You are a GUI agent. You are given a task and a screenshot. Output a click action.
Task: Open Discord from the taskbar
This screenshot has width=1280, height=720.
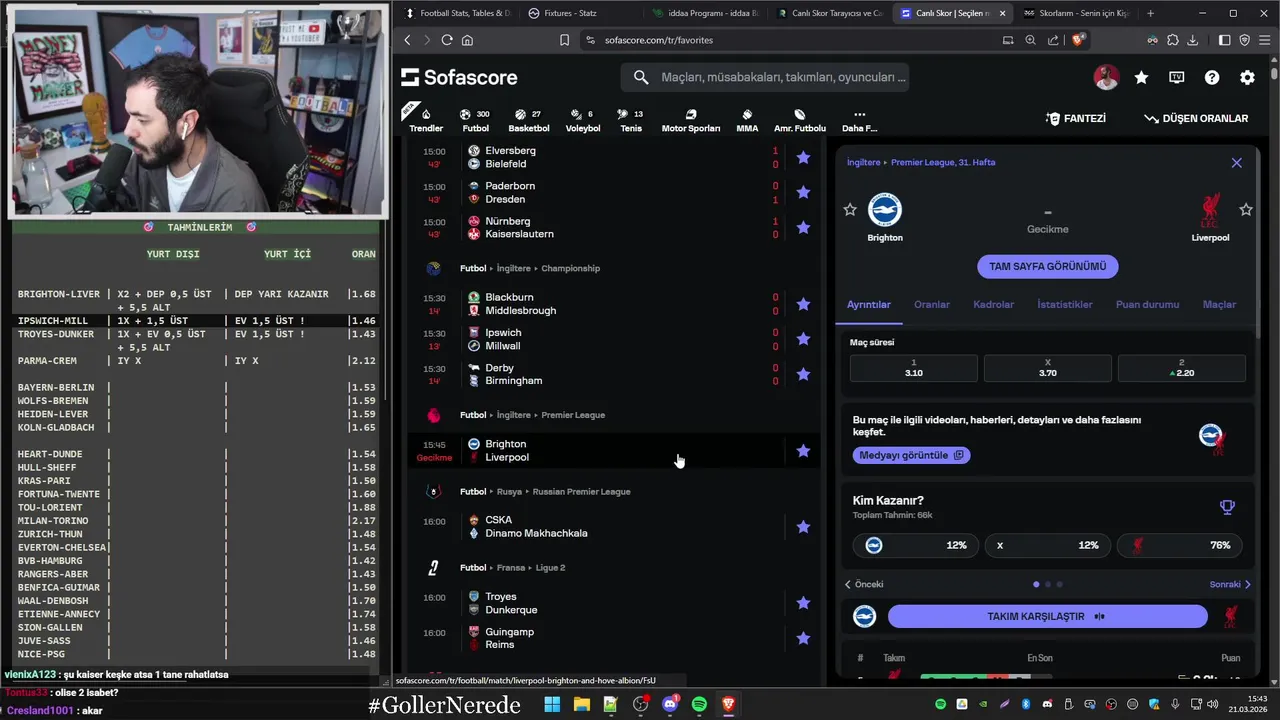670,704
